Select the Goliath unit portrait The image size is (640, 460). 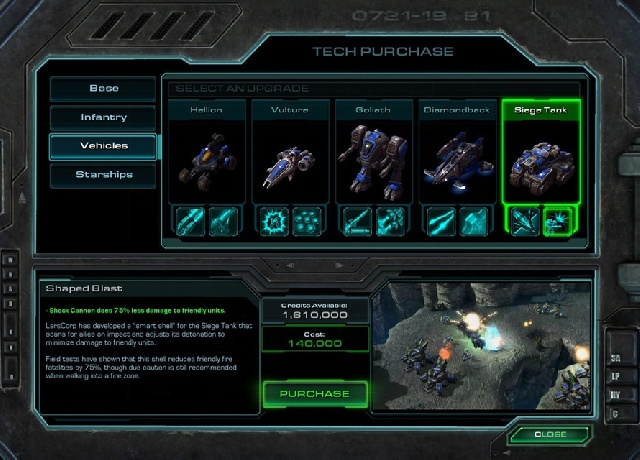[373, 161]
